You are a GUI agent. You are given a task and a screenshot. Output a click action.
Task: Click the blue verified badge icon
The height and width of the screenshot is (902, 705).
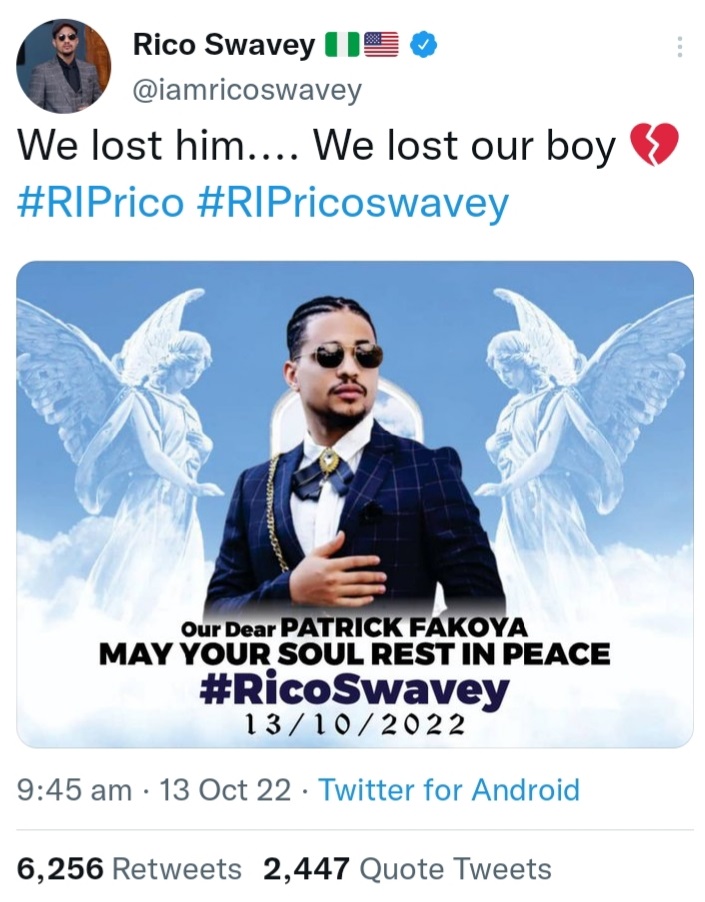coord(424,45)
